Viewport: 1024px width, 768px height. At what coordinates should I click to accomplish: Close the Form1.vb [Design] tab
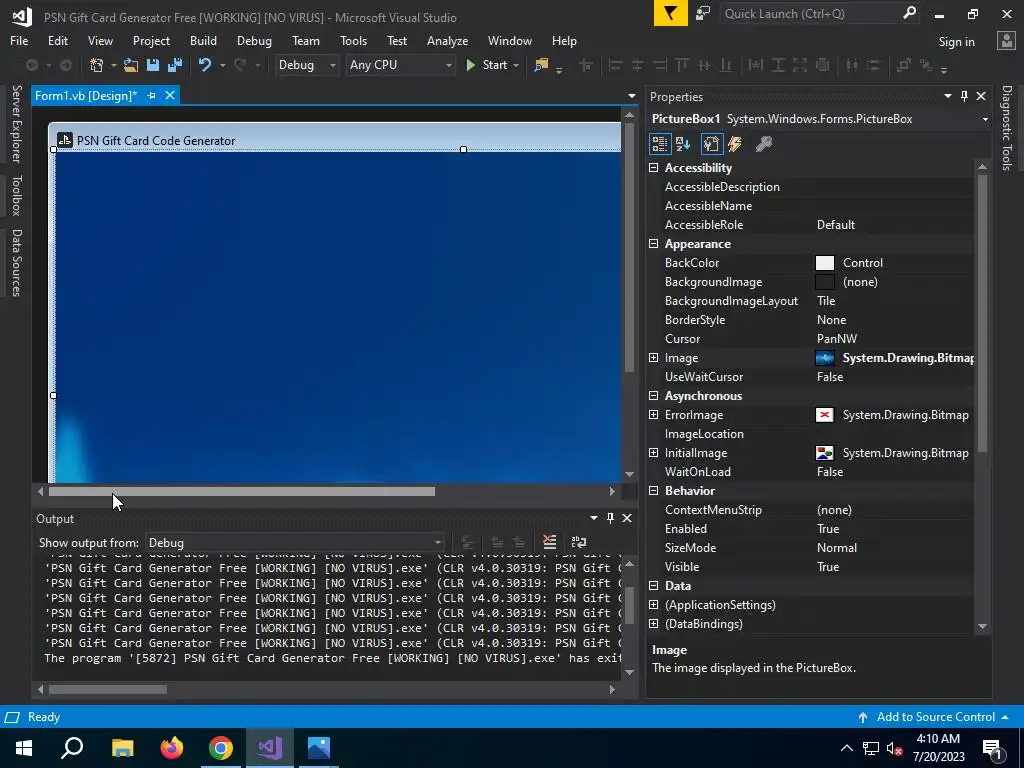tap(170, 95)
